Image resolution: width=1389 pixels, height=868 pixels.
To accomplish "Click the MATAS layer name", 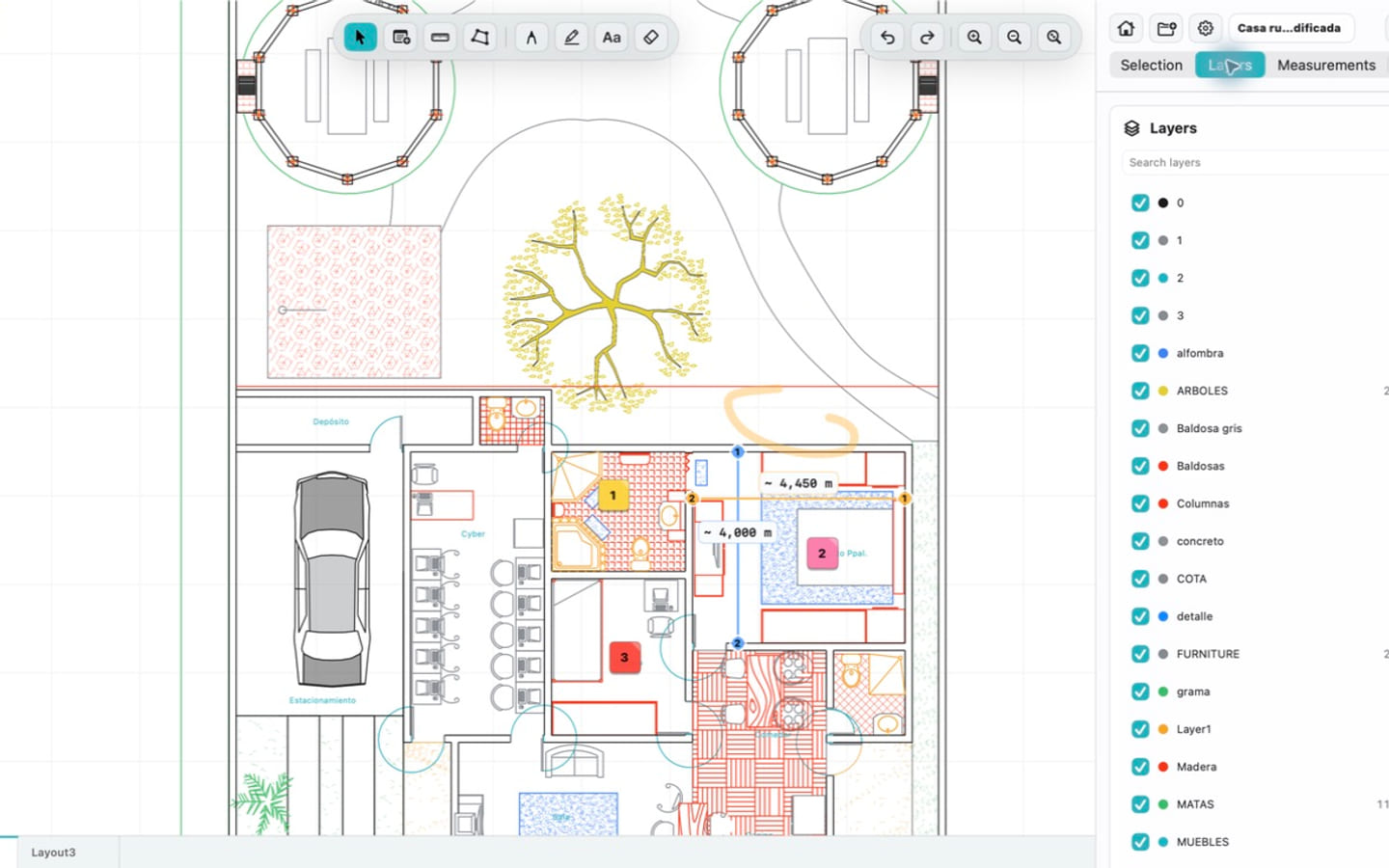I will (1195, 804).
